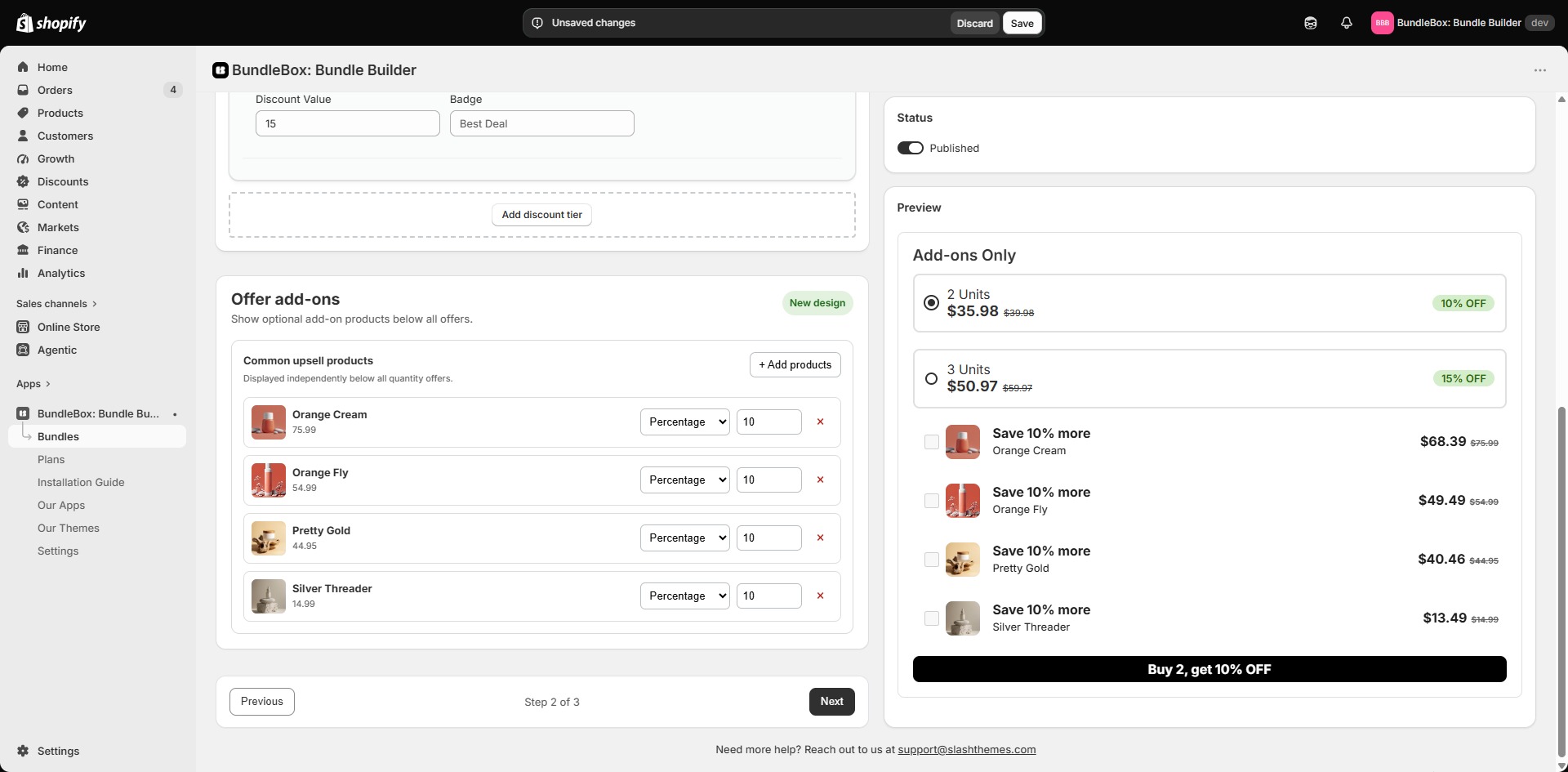Click the Discount Value field
1568x772 pixels.
click(348, 123)
